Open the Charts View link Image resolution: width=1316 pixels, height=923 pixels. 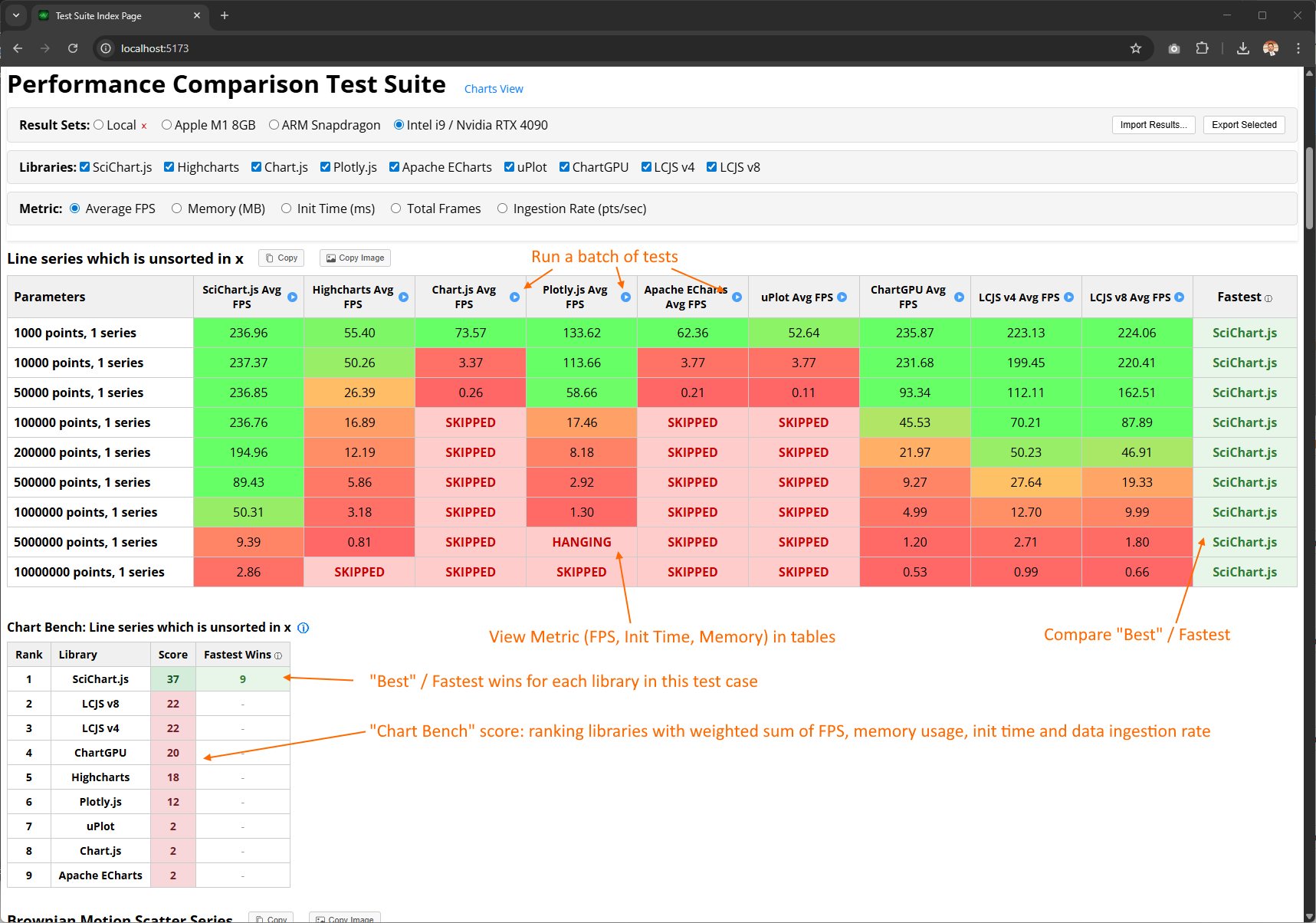pos(494,88)
